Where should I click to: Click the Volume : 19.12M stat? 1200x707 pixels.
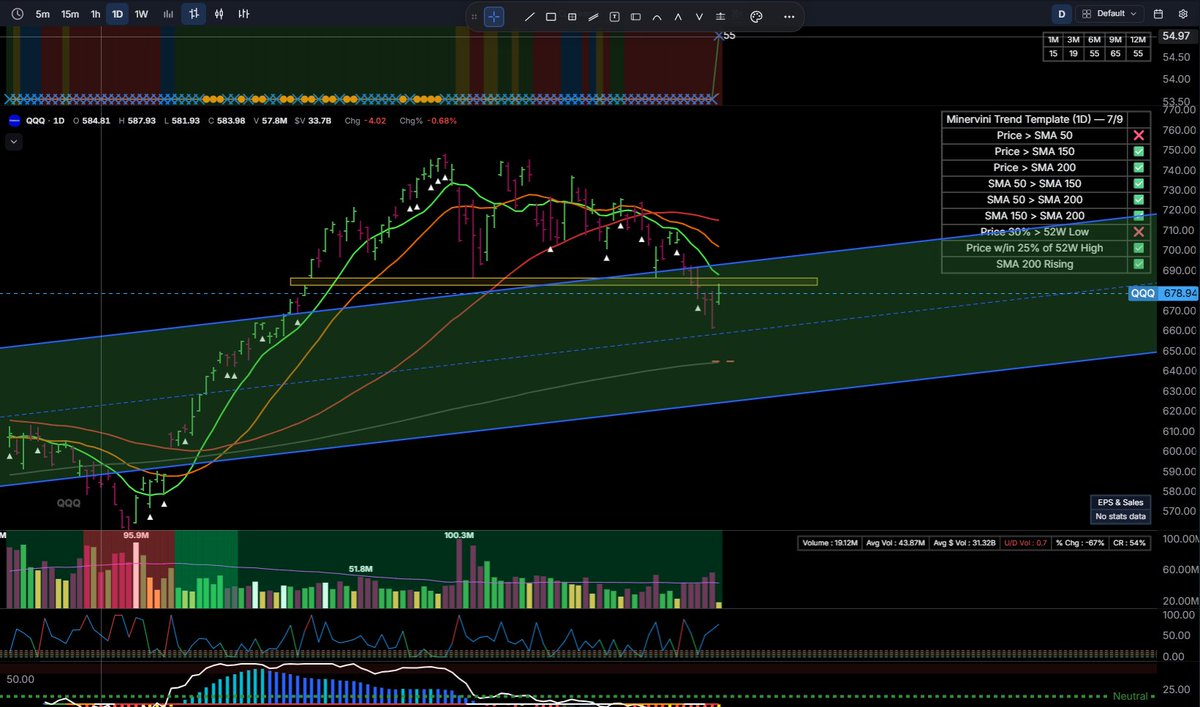tap(830, 543)
